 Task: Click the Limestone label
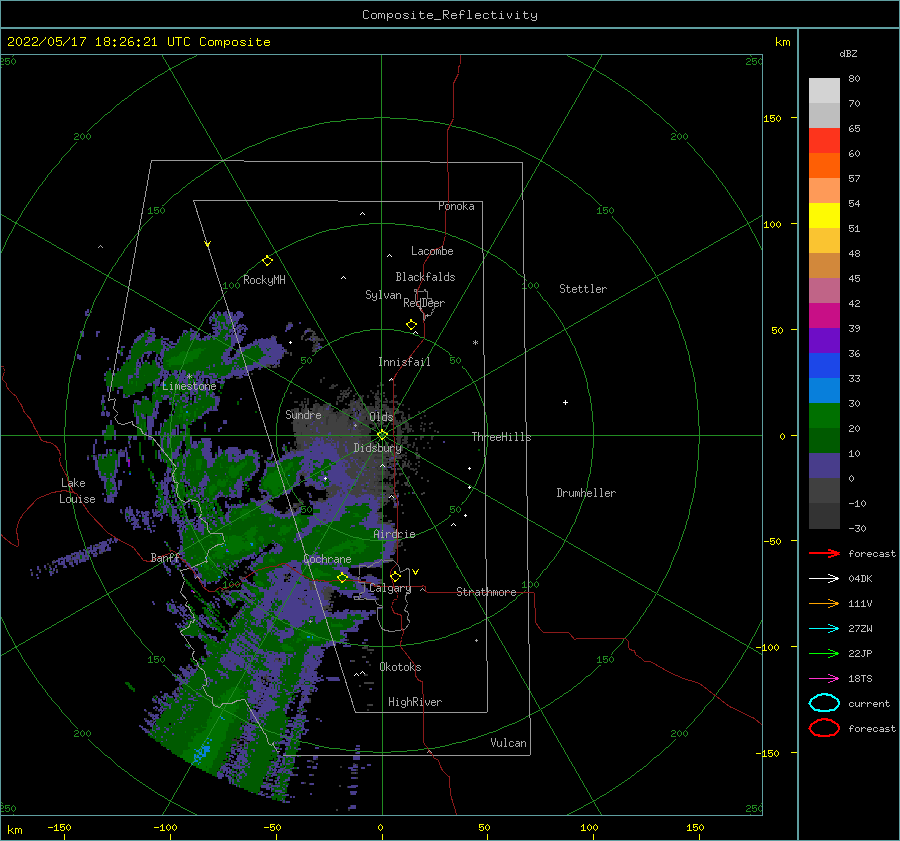(189, 386)
